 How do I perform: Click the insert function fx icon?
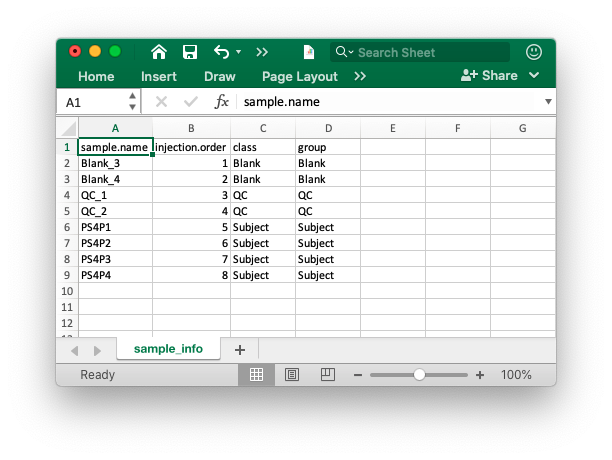click(222, 102)
